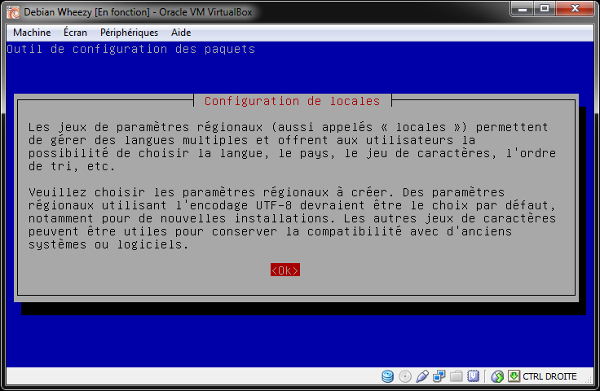Screen dimensions: 600x391
Task: Click the hard disk activity status icon
Action: tap(387, 376)
